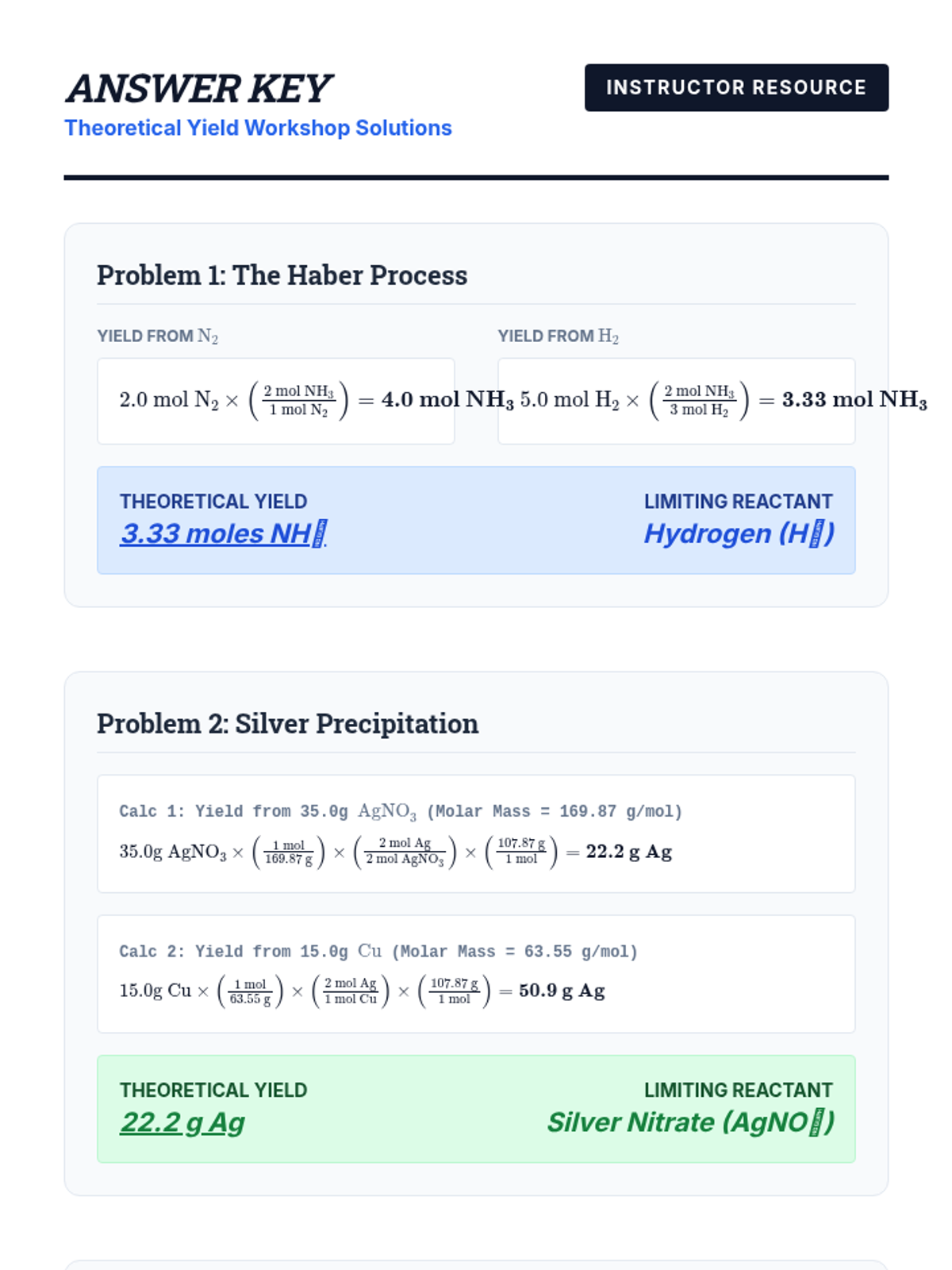Screen dimensions: 952x1270
Task: Select the Theoretical Yield Workshop Solutions subtitle
Action: [258, 128]
